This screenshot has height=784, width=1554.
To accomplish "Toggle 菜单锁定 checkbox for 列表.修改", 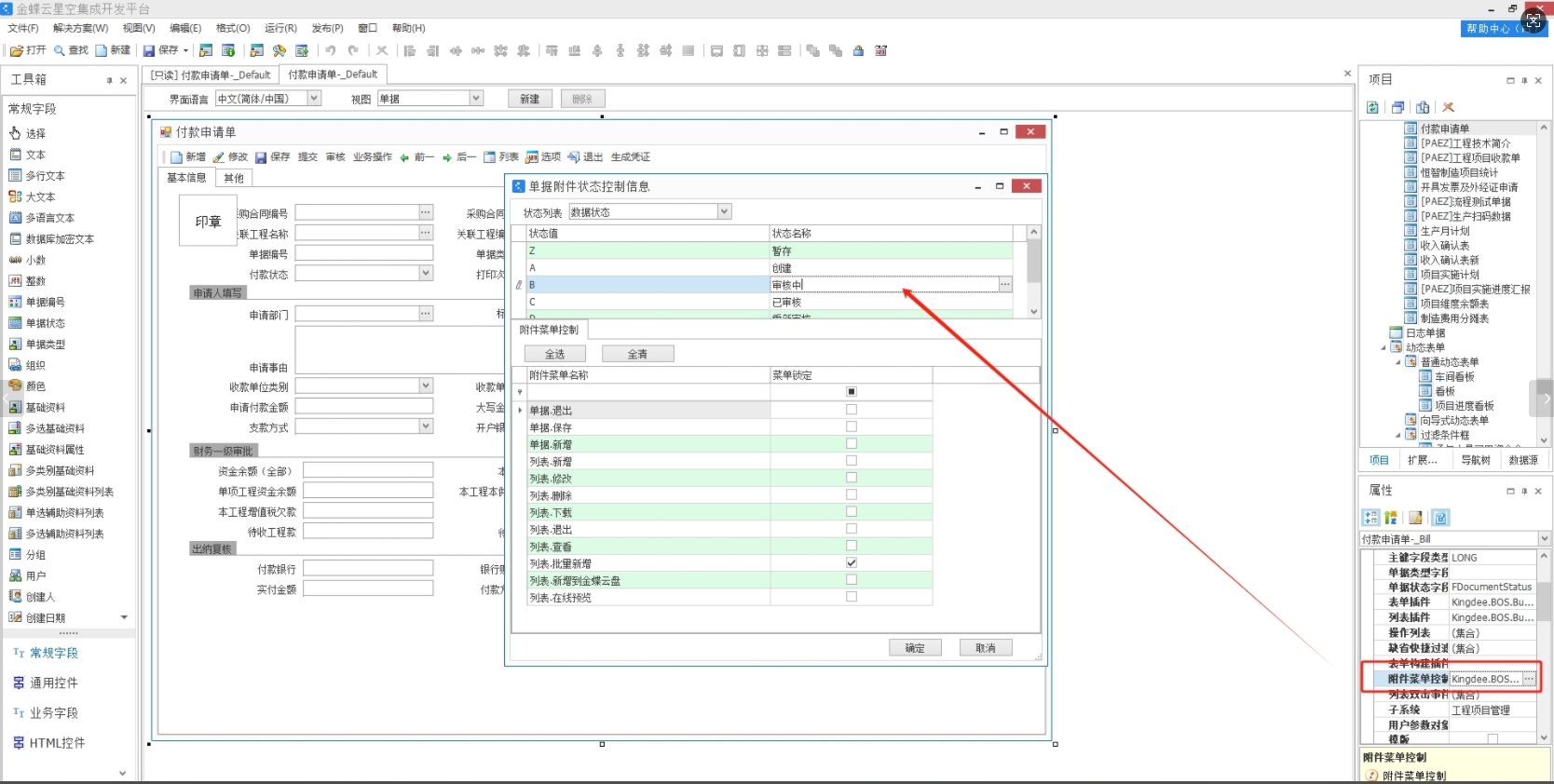I will tap(851, 478).
